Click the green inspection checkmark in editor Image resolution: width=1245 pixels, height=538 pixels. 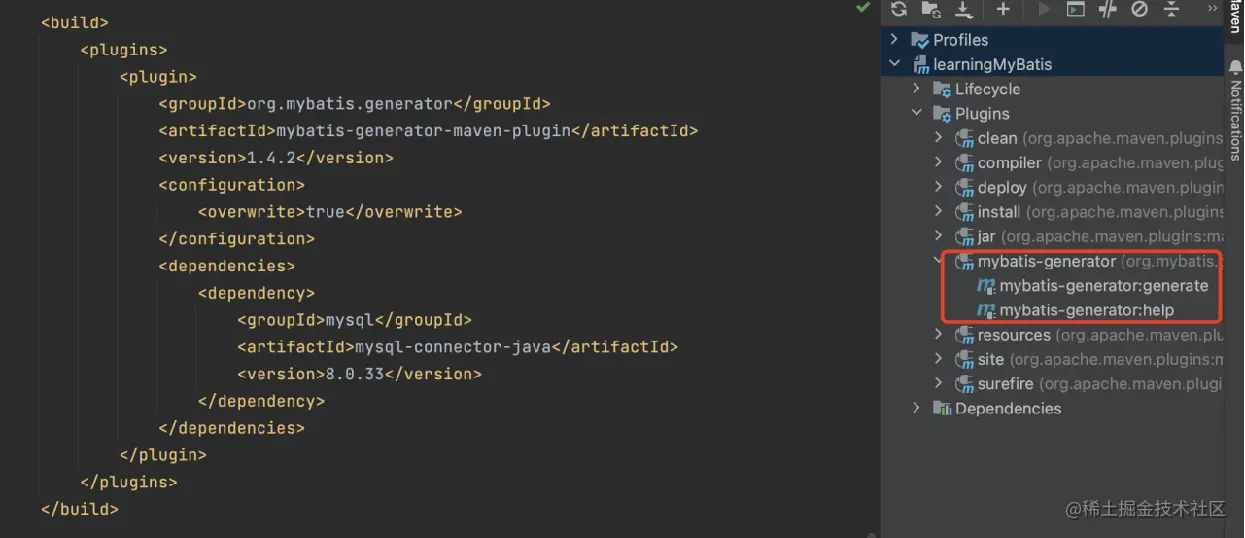(863, 8)
